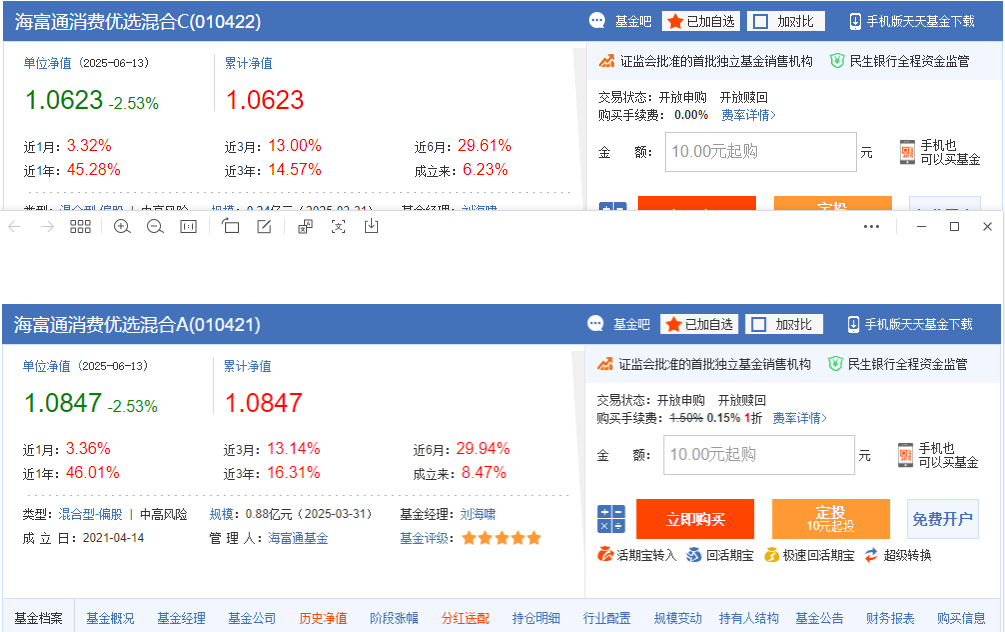Open 单位净值 link of fund 010422
Screen dimensions: 1005x632
coord(47,63)
